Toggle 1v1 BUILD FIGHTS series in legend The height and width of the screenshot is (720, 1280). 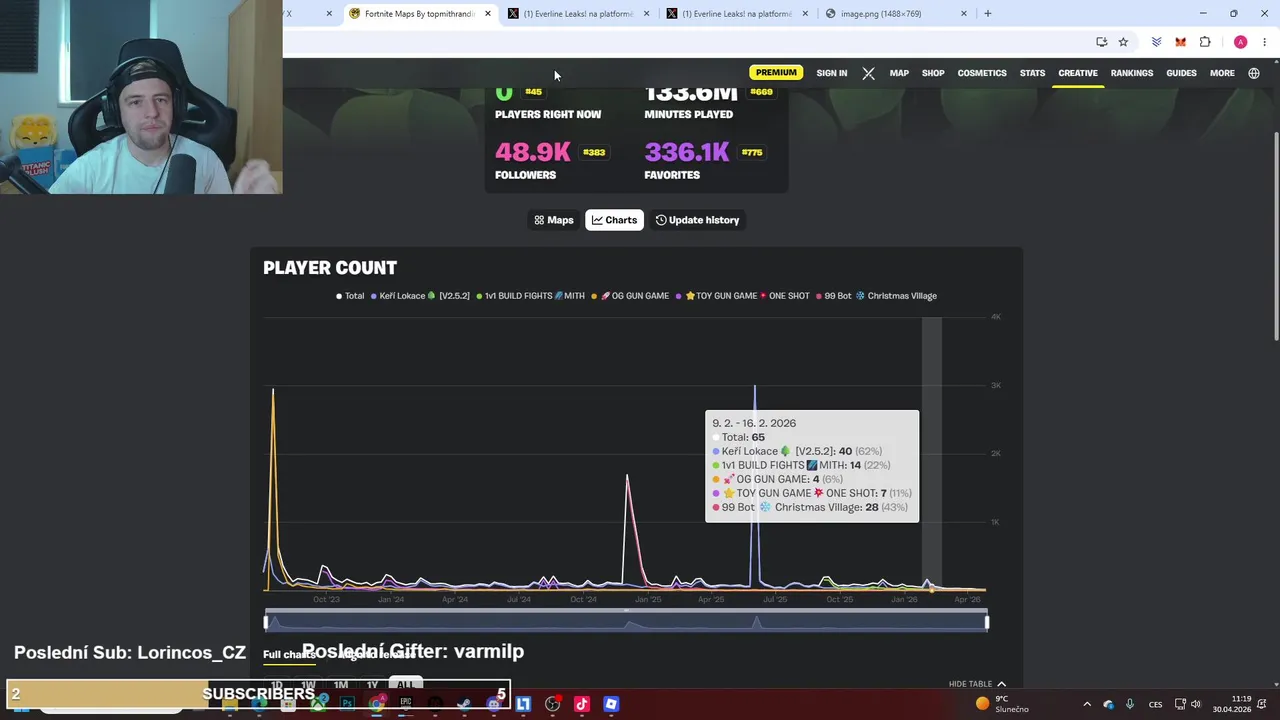(x=530, y=296)
